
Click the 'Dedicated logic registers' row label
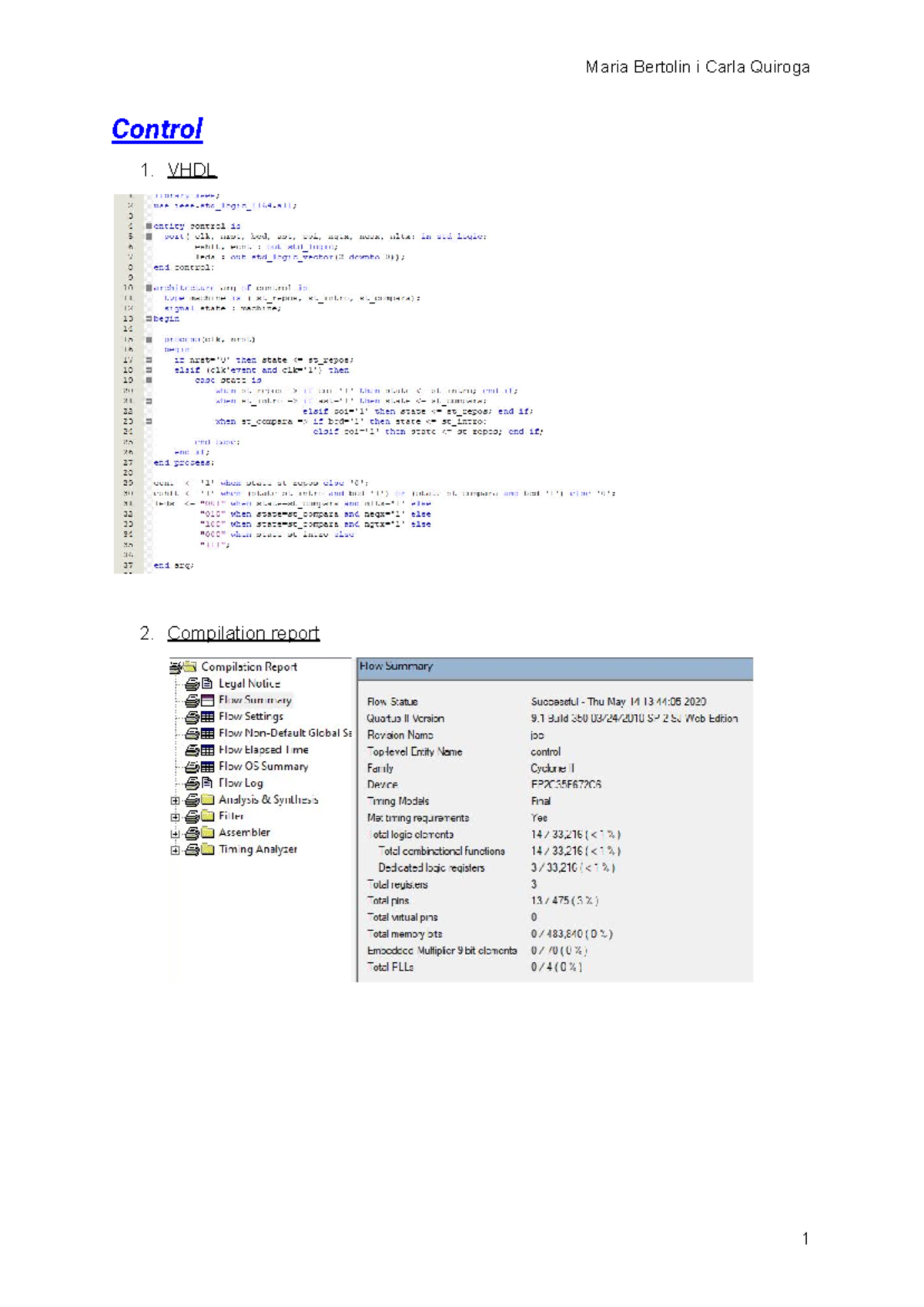(432, 868)
